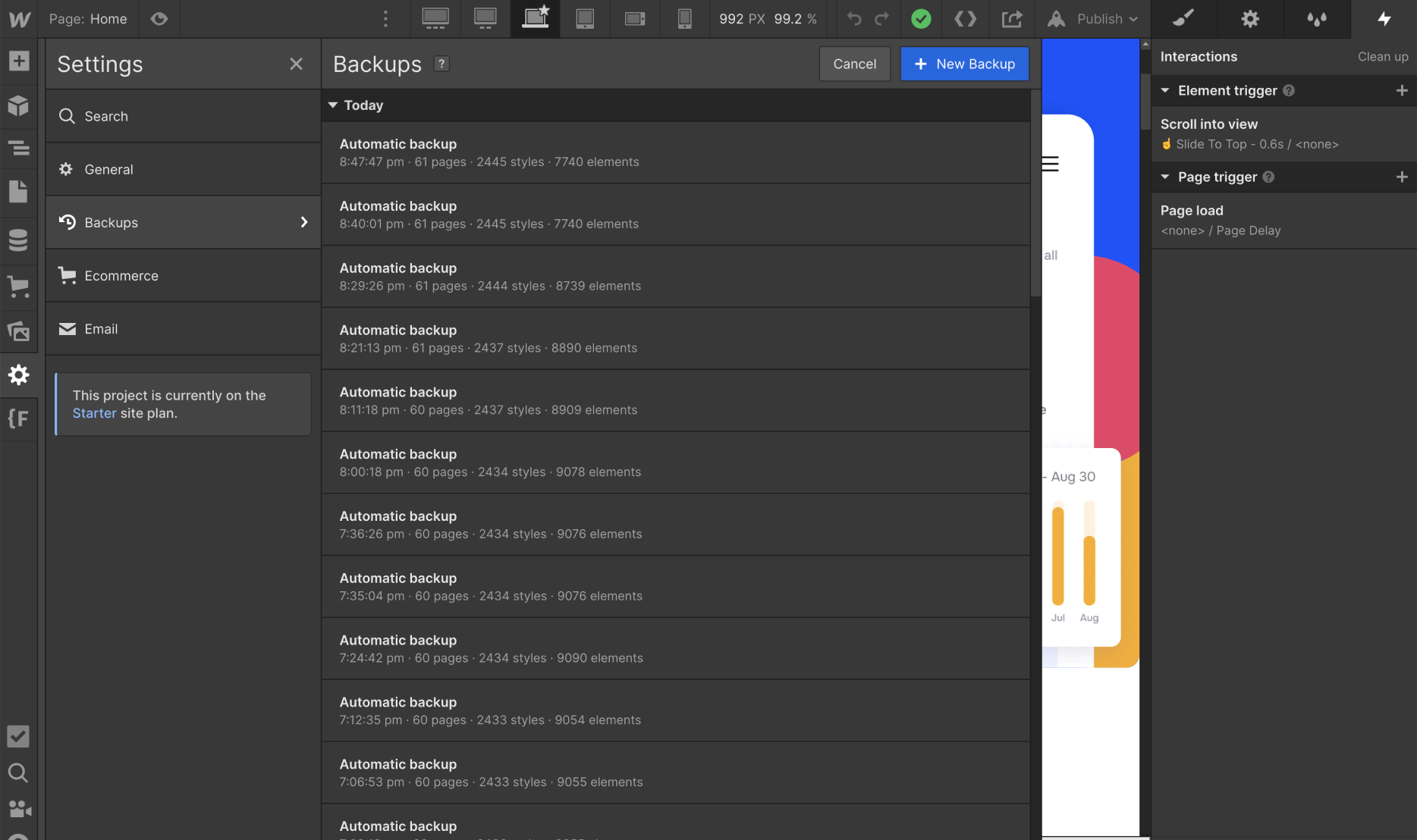Select the Email settings tab
Image resolution: width=1417 pixels, height=840 pixels.
(x=183, y=329)
